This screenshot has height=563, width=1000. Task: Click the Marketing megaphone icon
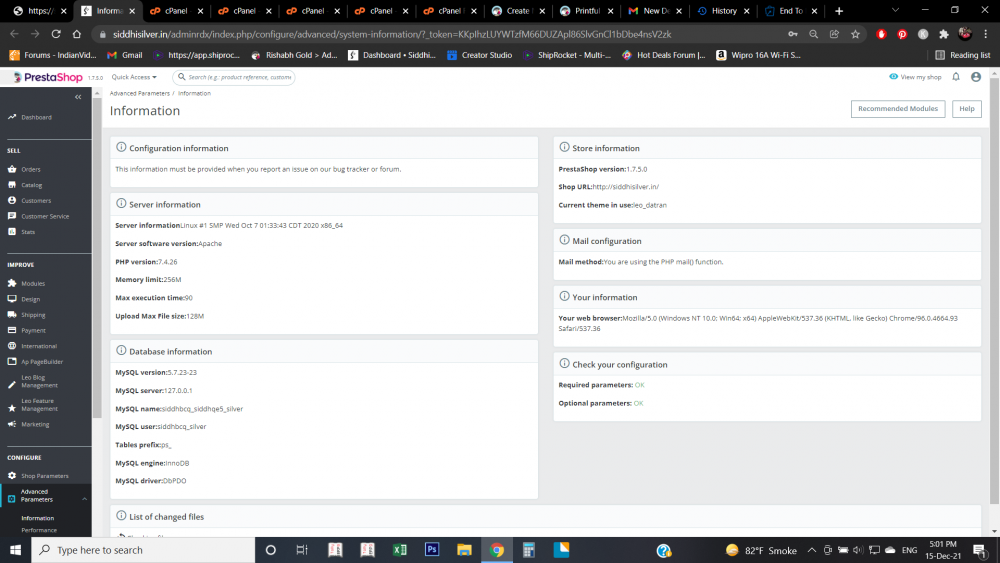pos(12,424)
